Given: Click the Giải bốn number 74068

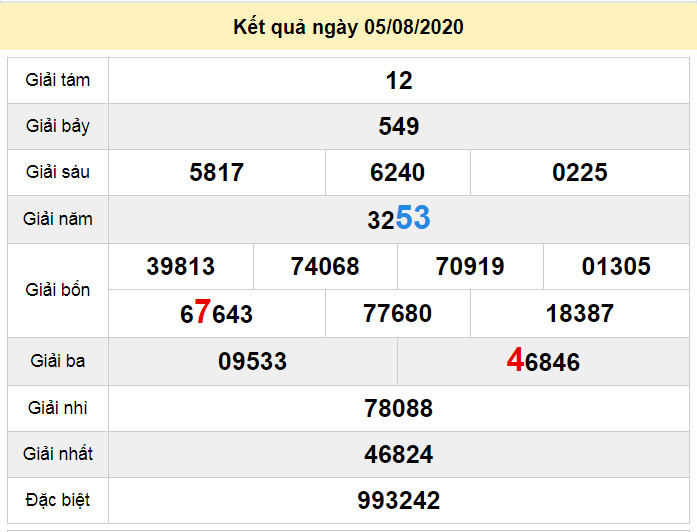Looking at the screenshot, I should click(325, 267).
